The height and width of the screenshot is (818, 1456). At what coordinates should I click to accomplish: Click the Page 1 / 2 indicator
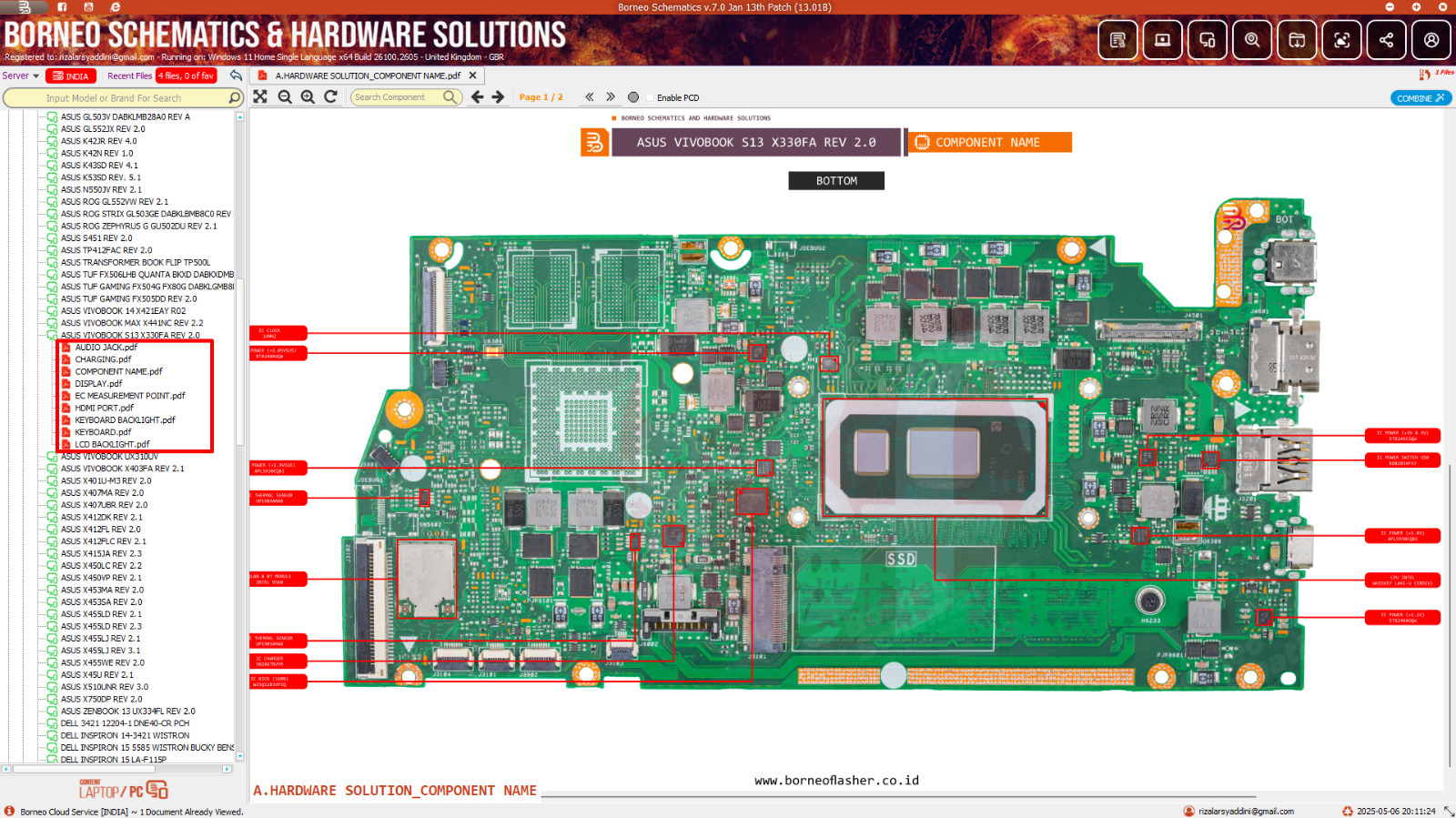coord(541,97)
